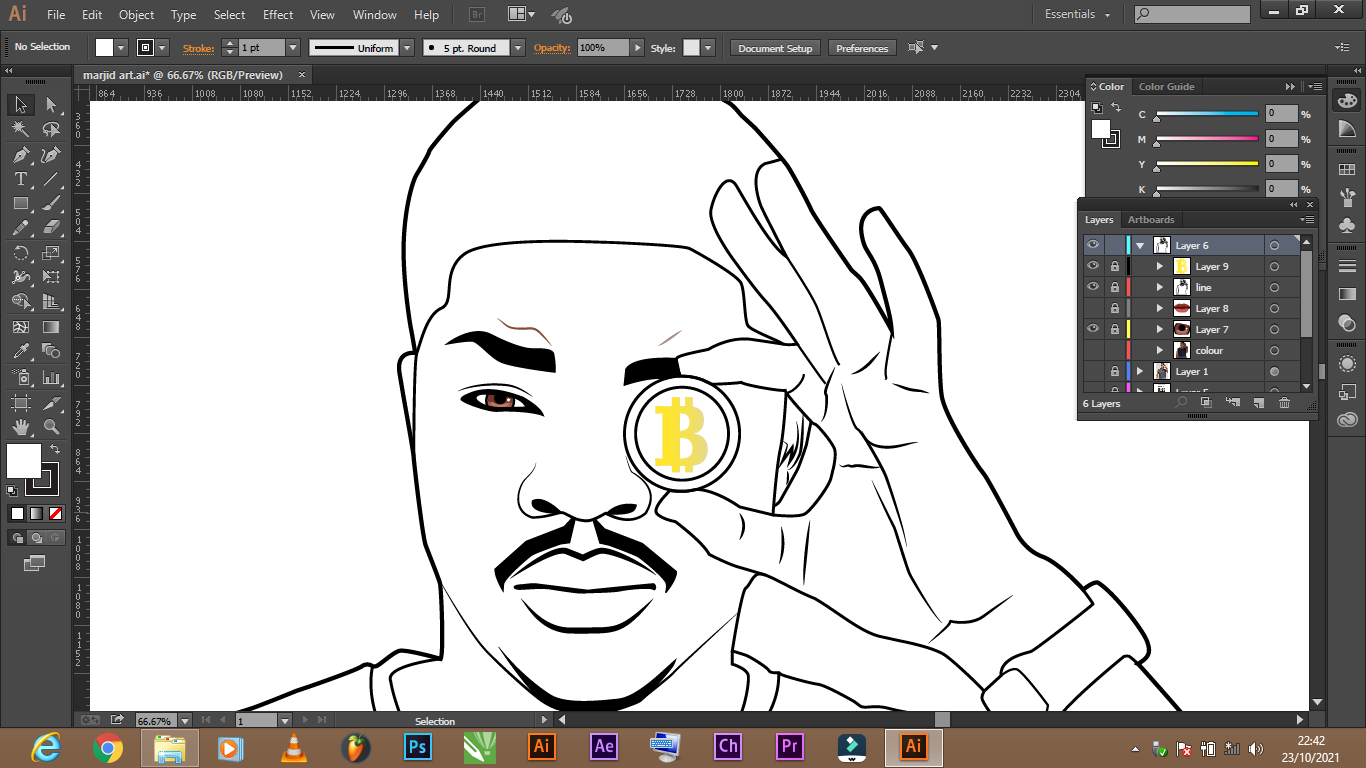This screenshot has height=768, width=1366.
Task: Open the File menu
Action: tap(56, 15)
